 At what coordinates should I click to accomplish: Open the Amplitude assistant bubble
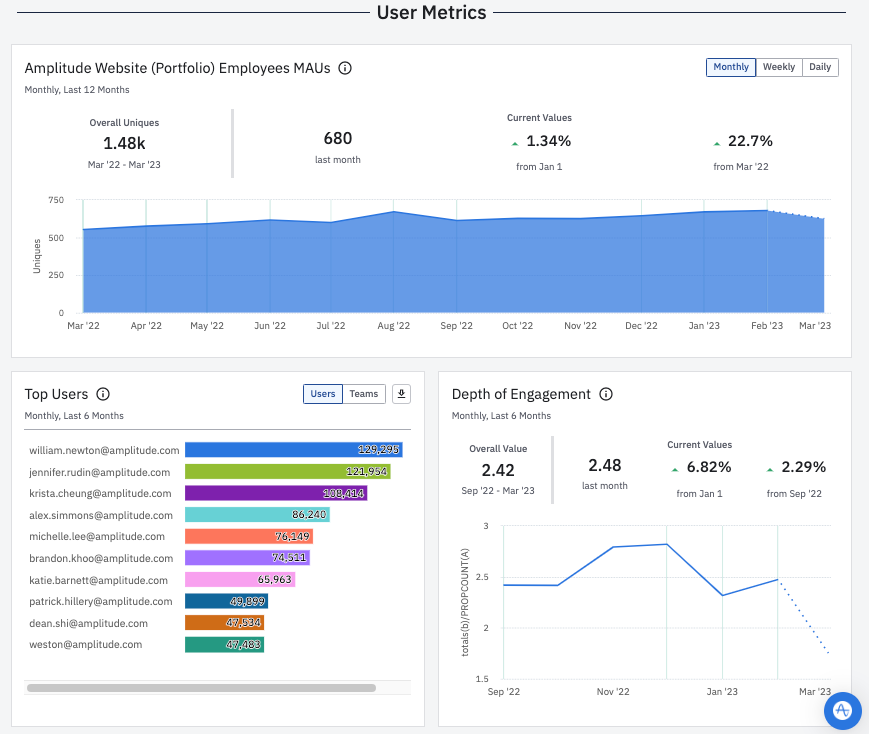(x=842, y=711)
